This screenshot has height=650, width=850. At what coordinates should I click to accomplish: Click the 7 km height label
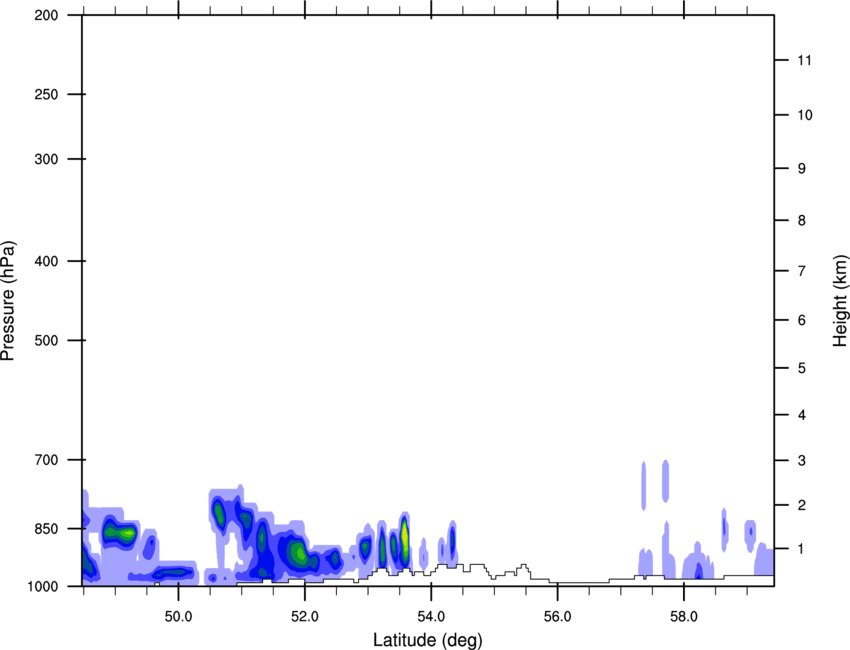(802, 271)
